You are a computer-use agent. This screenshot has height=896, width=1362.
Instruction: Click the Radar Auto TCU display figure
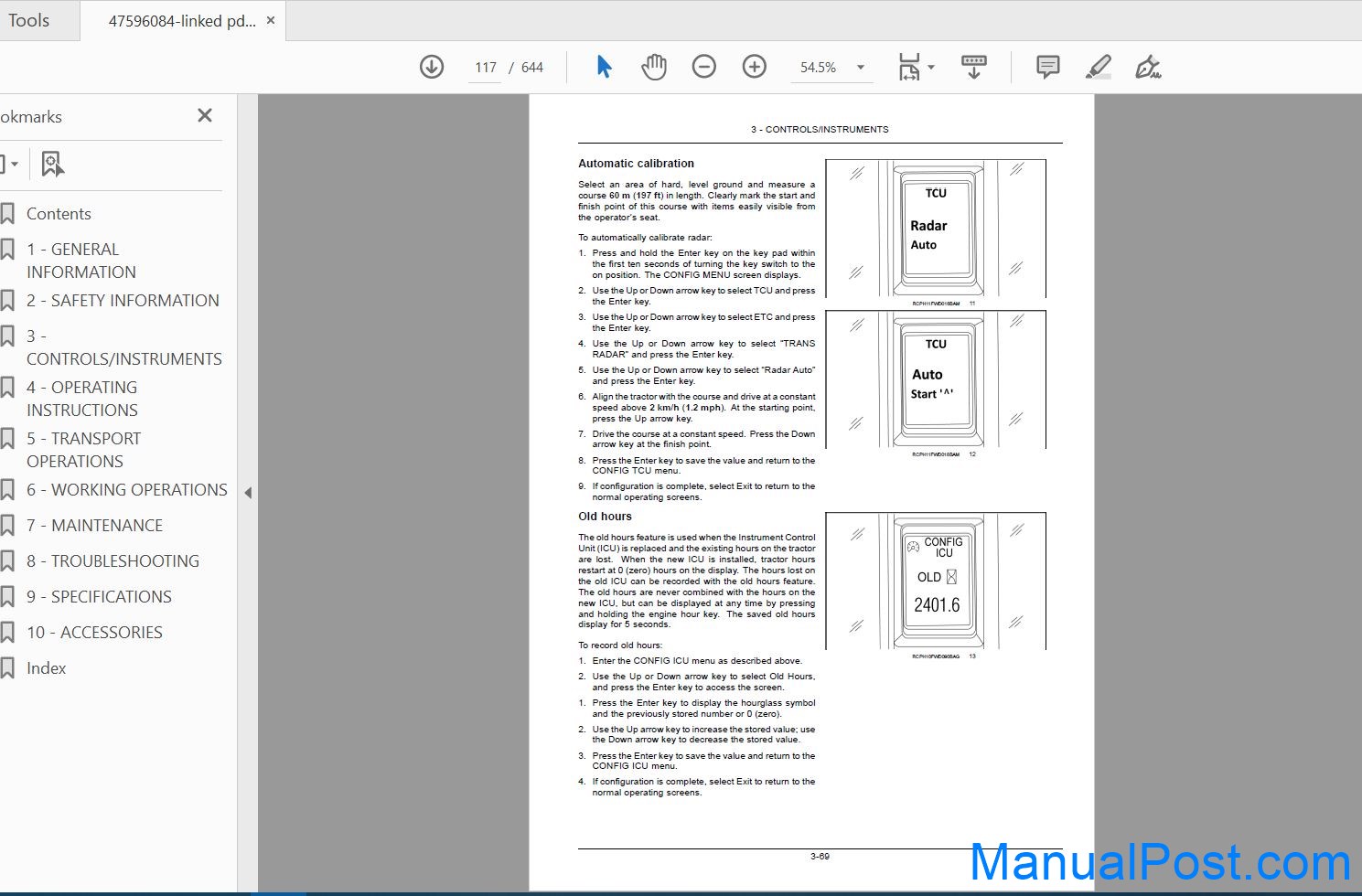click(x=936, y=229)
